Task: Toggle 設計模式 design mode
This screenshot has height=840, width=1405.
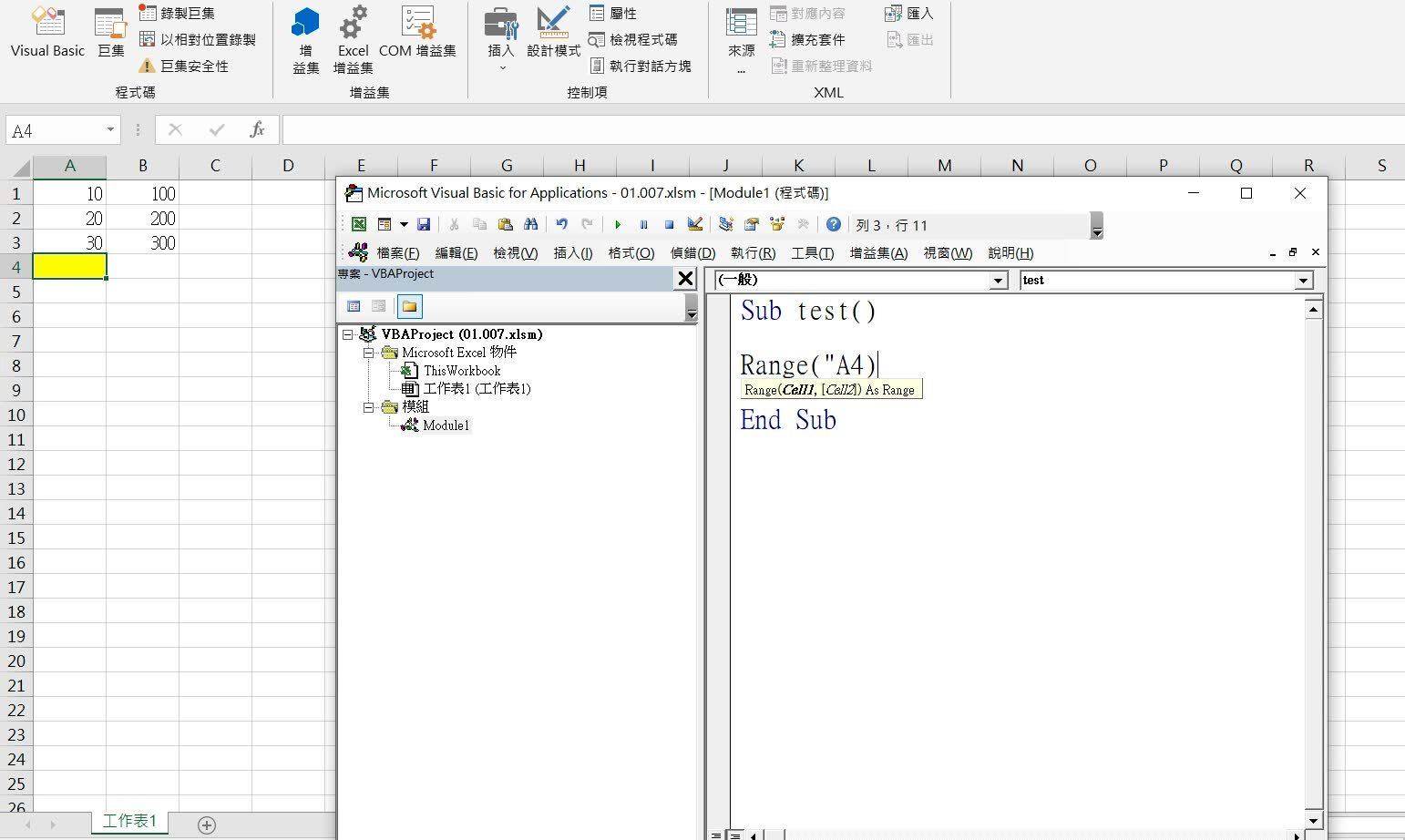Action: pos(553,34)
